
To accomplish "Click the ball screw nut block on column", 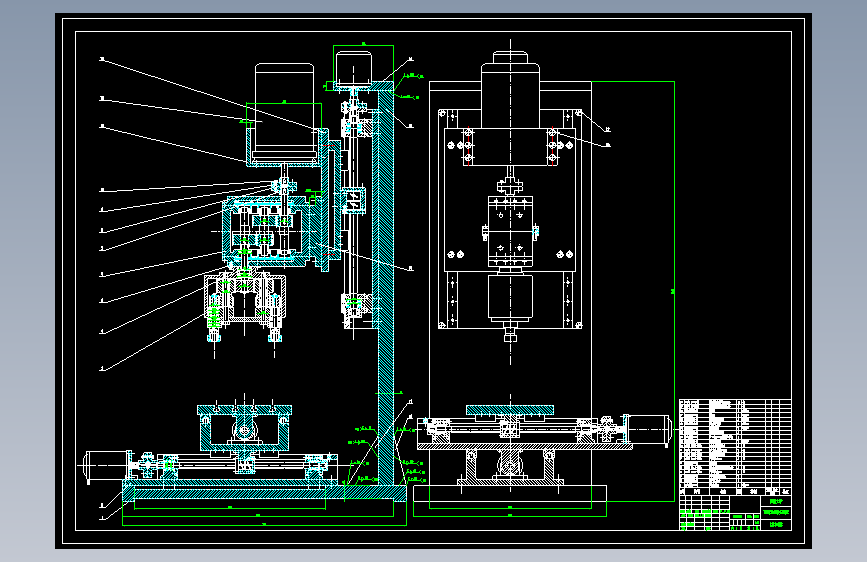I will point(353,201).
